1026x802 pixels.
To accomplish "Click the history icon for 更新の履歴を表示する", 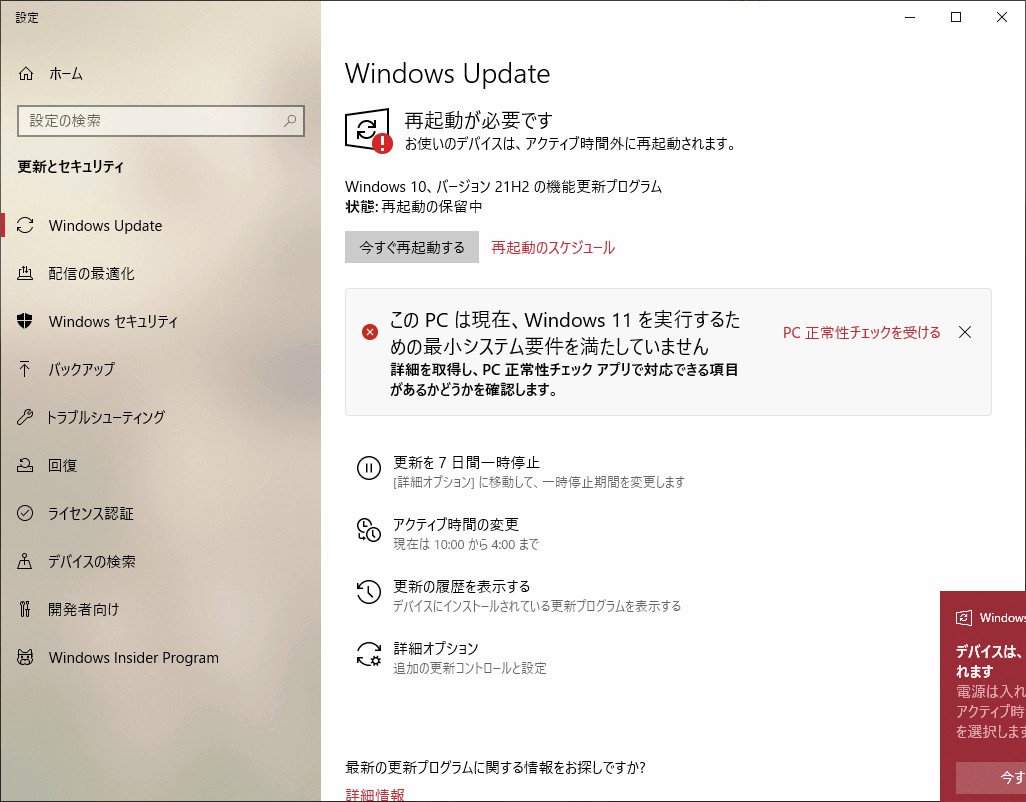I will coord(369,592).
